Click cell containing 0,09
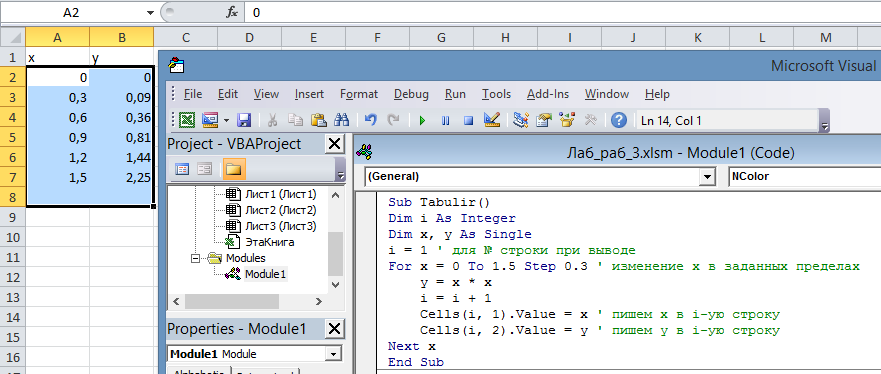 pyautogui.click(x=121, y=98)
